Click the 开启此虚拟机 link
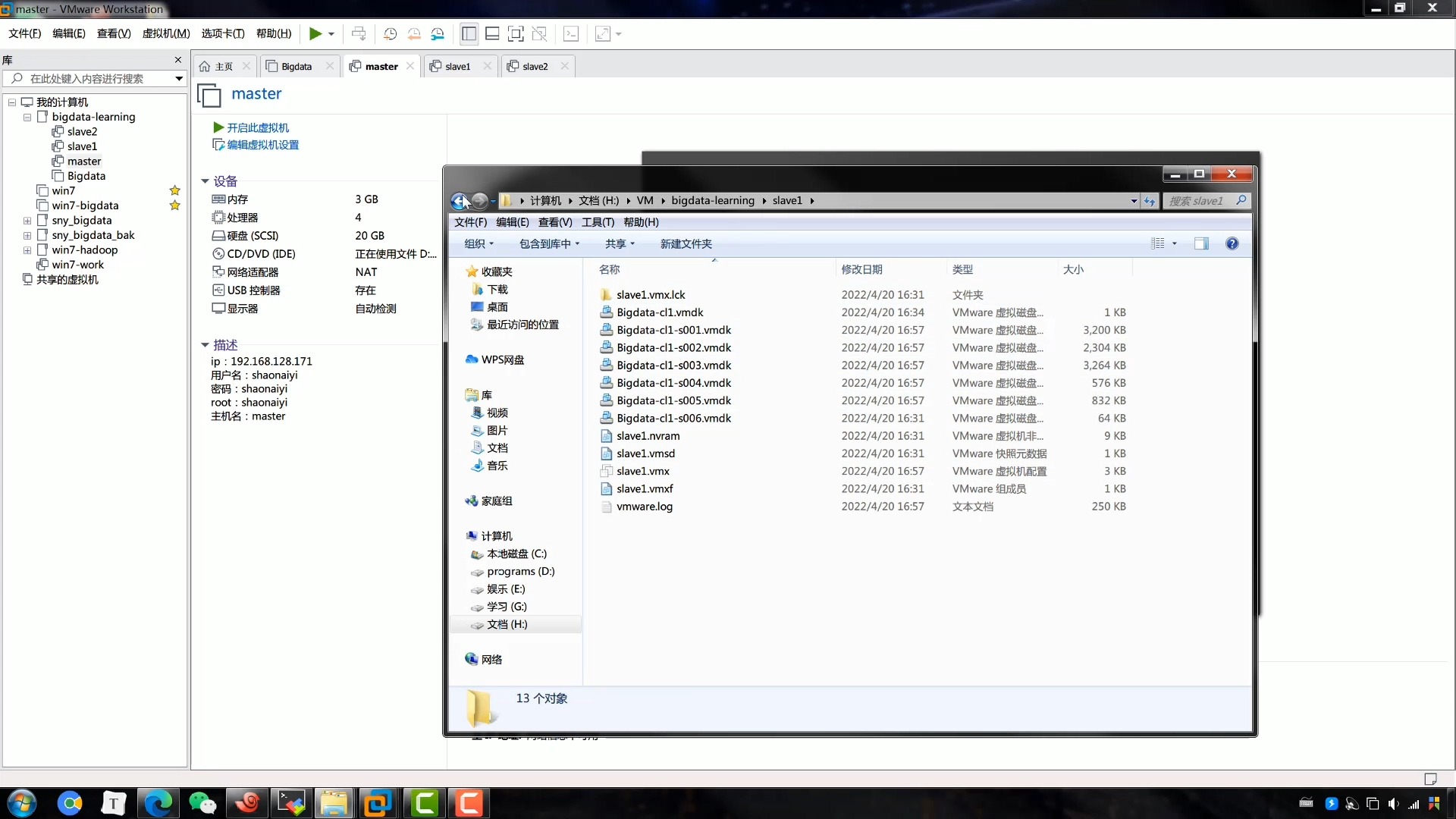The height and width of the screenshot is (819, 1456). (258, 127)
